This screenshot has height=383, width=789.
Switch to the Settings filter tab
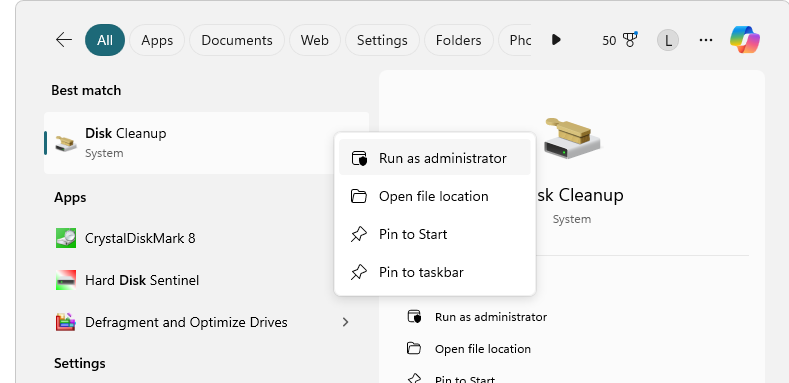click(382, 40)
